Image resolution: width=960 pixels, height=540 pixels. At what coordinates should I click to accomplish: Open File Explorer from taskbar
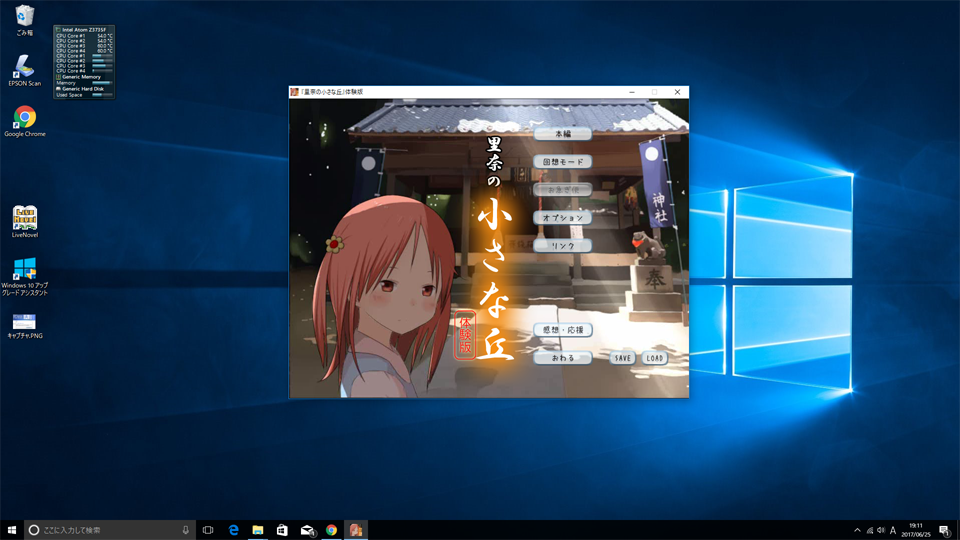click(258, 530)
